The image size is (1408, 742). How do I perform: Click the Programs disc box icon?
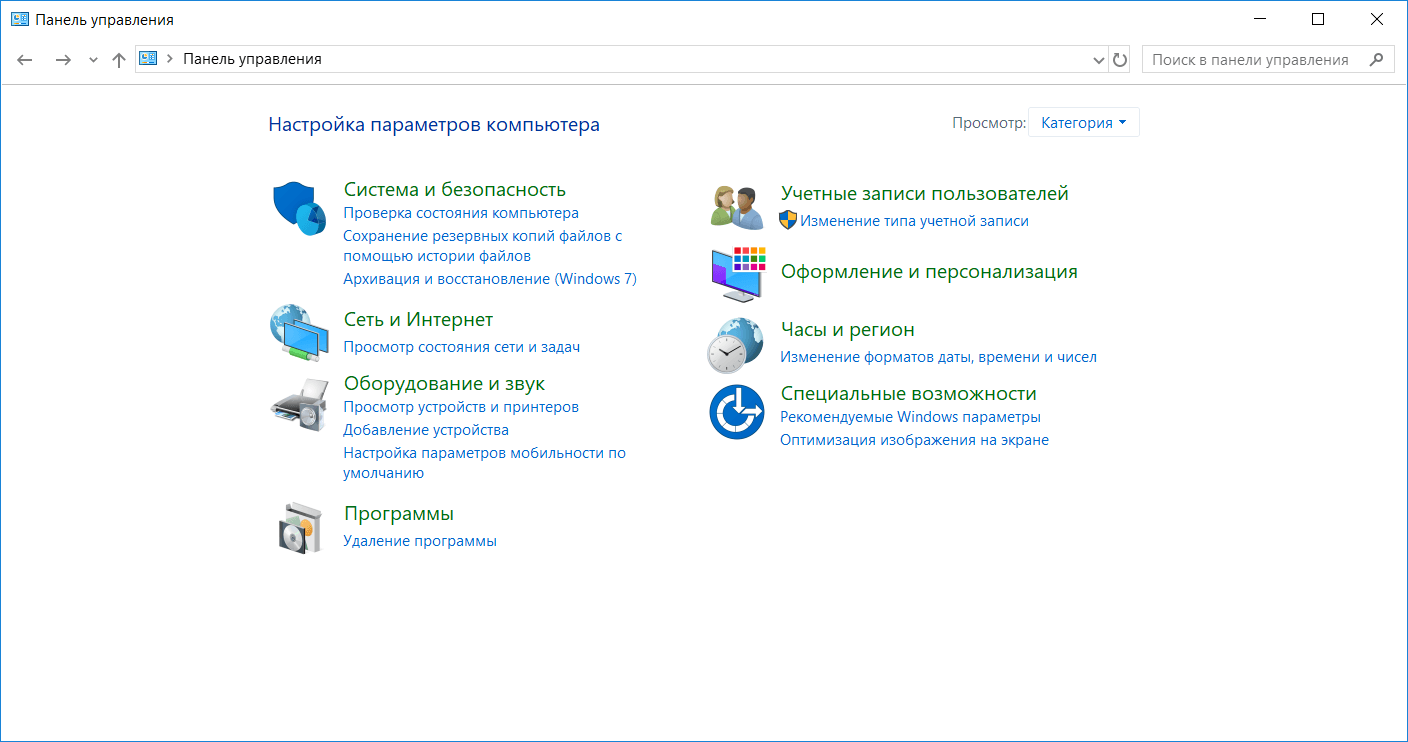click(300, 527)
